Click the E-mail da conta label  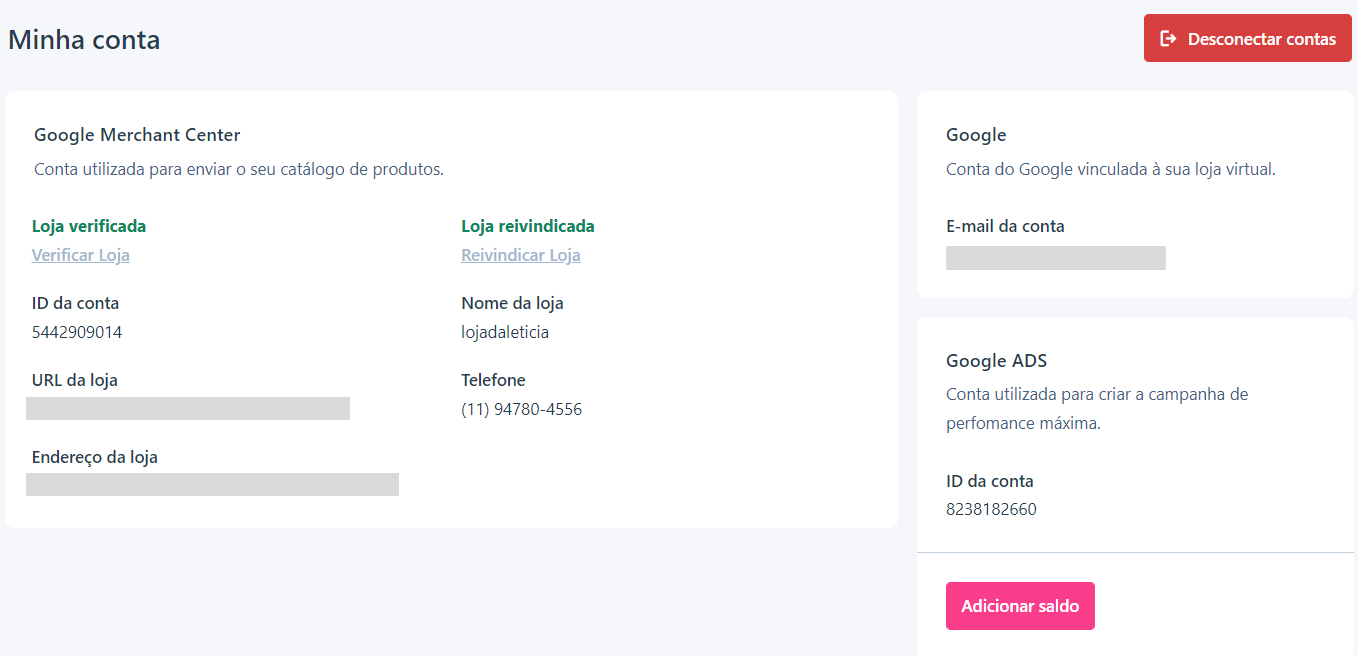coord(1005,226)
